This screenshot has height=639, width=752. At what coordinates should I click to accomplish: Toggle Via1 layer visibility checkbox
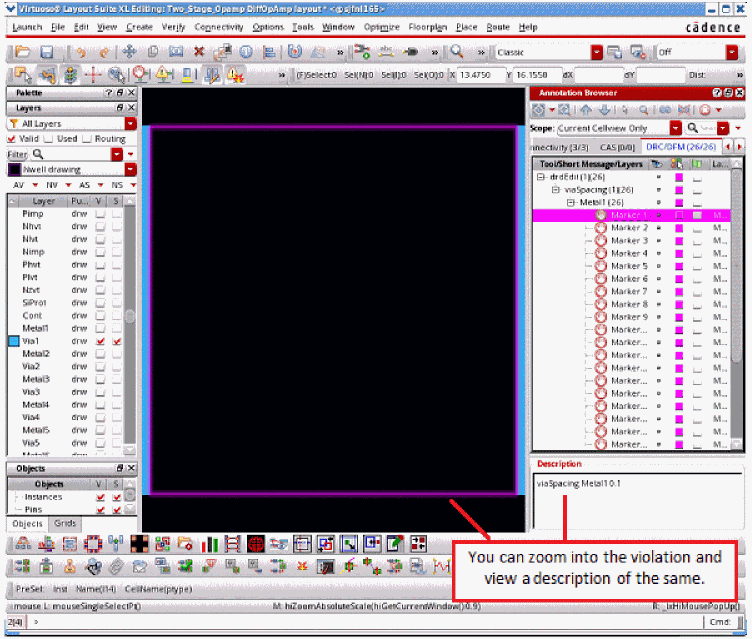(100, 342)
